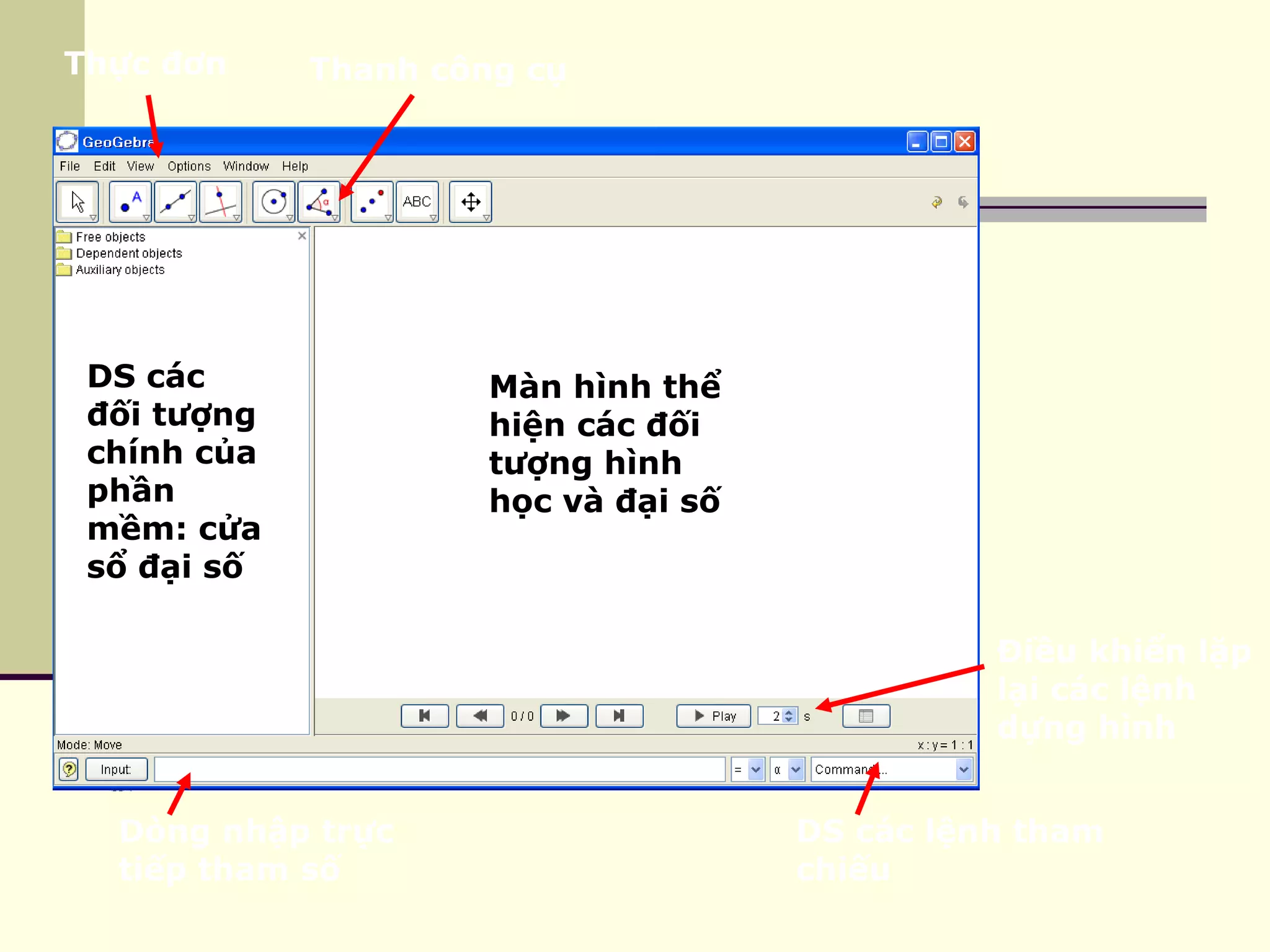Click the input help question mark icon
The width and height of the screenshot is (1270, 952).
coord(69,769)
